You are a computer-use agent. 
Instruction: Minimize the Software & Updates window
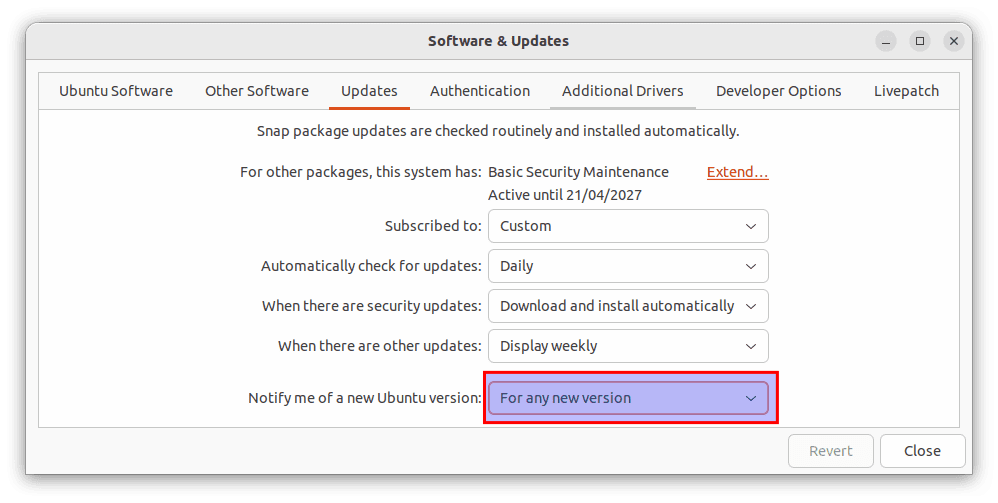coord(886,41)
